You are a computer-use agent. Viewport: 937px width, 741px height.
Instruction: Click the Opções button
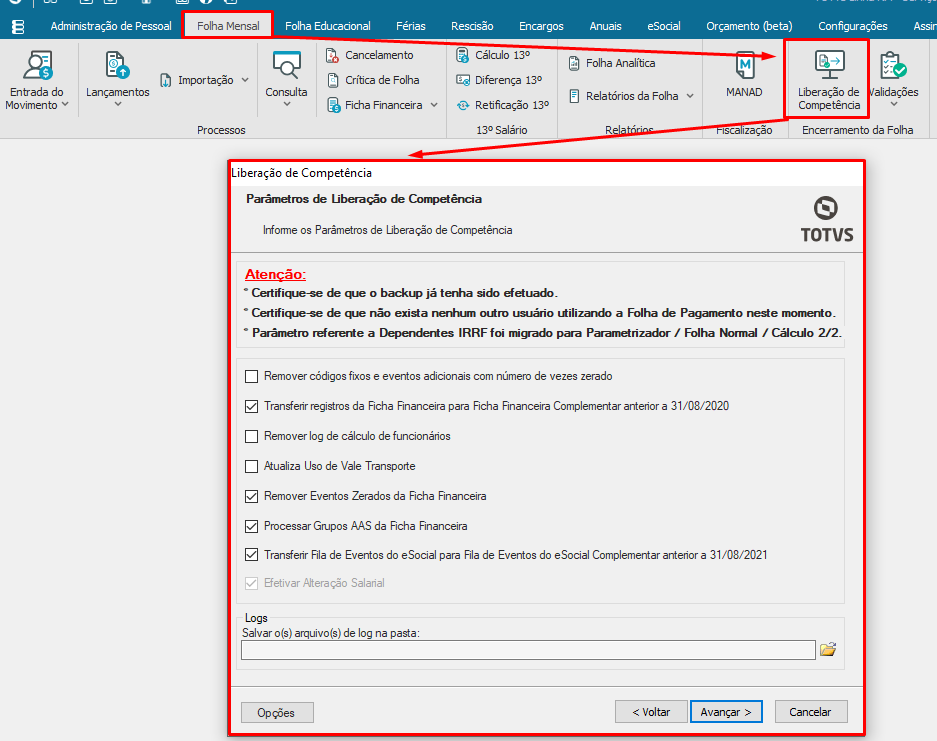pyautogui.click(x=277, y=712)
